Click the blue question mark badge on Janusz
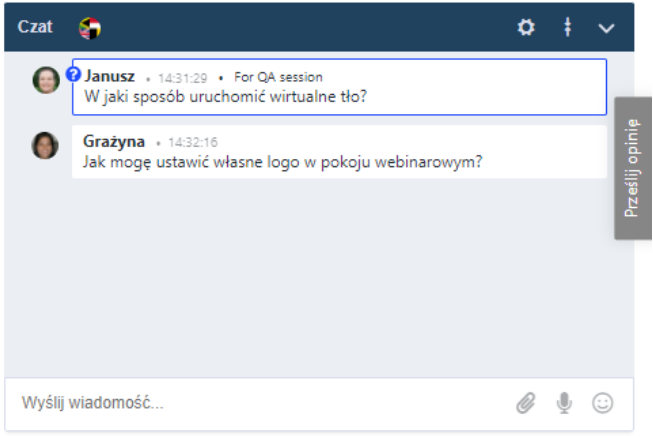 tap(73, 75)
